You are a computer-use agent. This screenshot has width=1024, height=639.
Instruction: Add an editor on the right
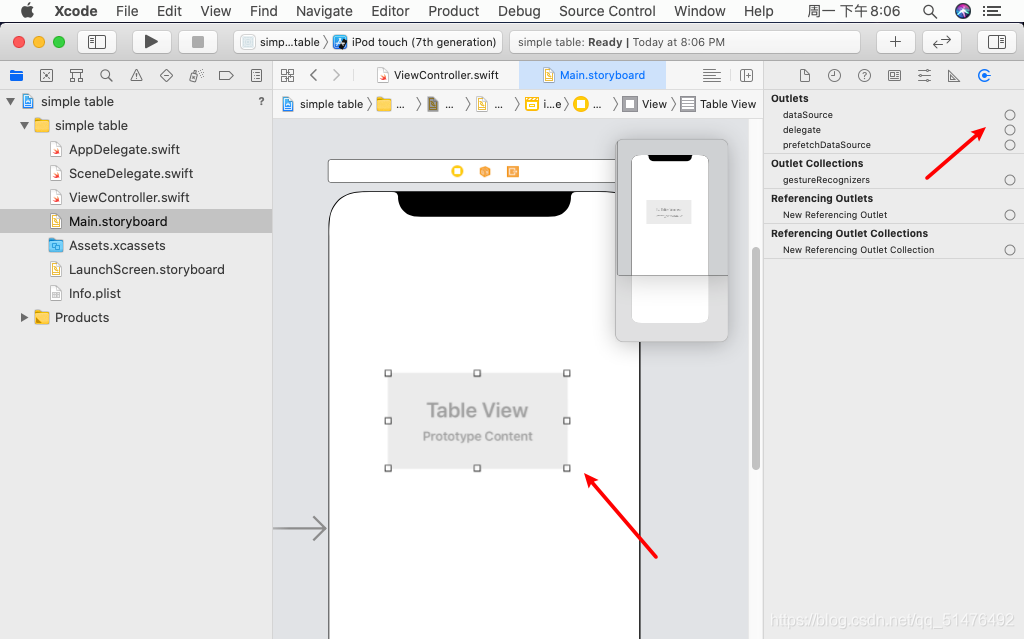(746, 75)
